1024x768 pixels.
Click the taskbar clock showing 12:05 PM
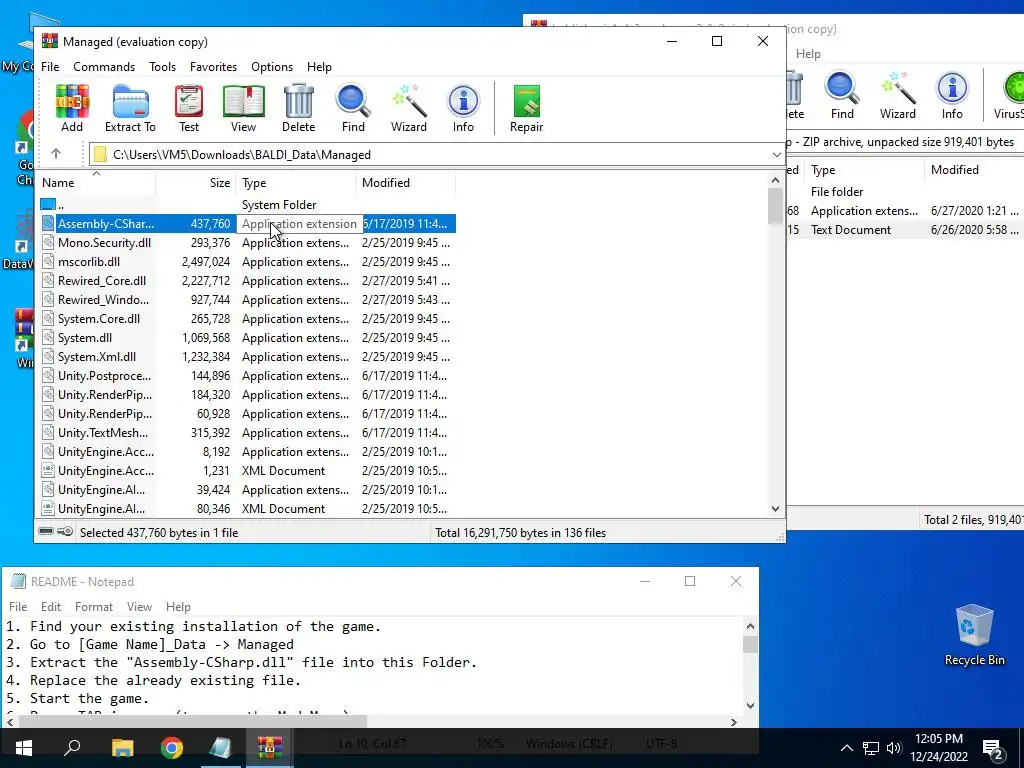[x=938, y=748]
